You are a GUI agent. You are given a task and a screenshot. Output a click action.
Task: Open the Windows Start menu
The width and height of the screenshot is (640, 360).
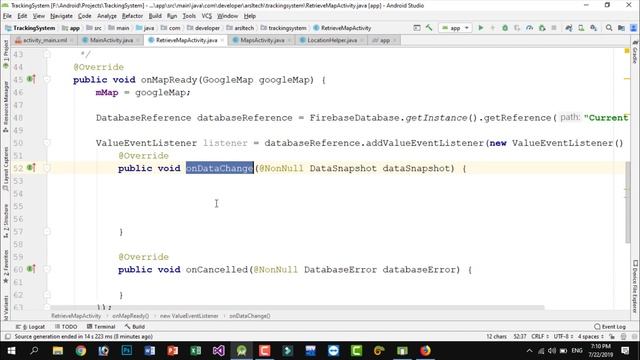click(11, 351)
